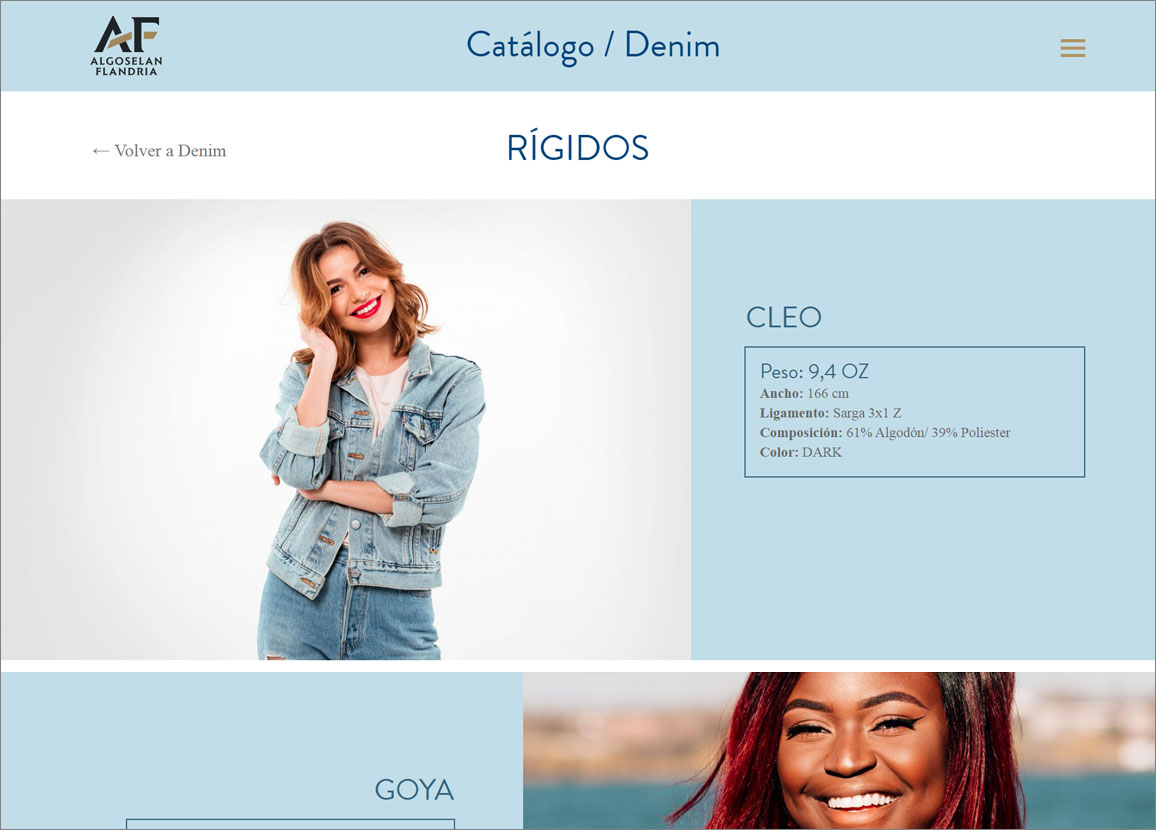1156x830 pixels.
Task: Click the Algoselan Flandria logo
Action: point(126,46)
